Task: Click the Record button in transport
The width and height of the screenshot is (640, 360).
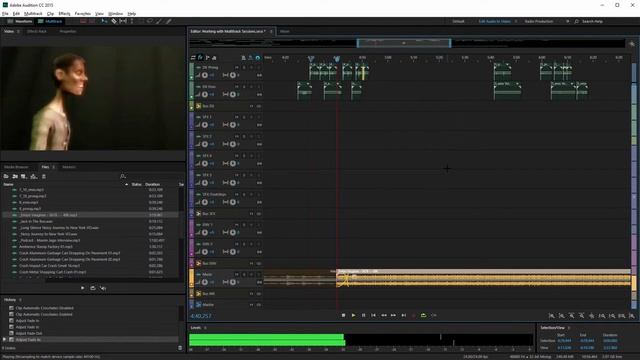Action: pos(413,315)
